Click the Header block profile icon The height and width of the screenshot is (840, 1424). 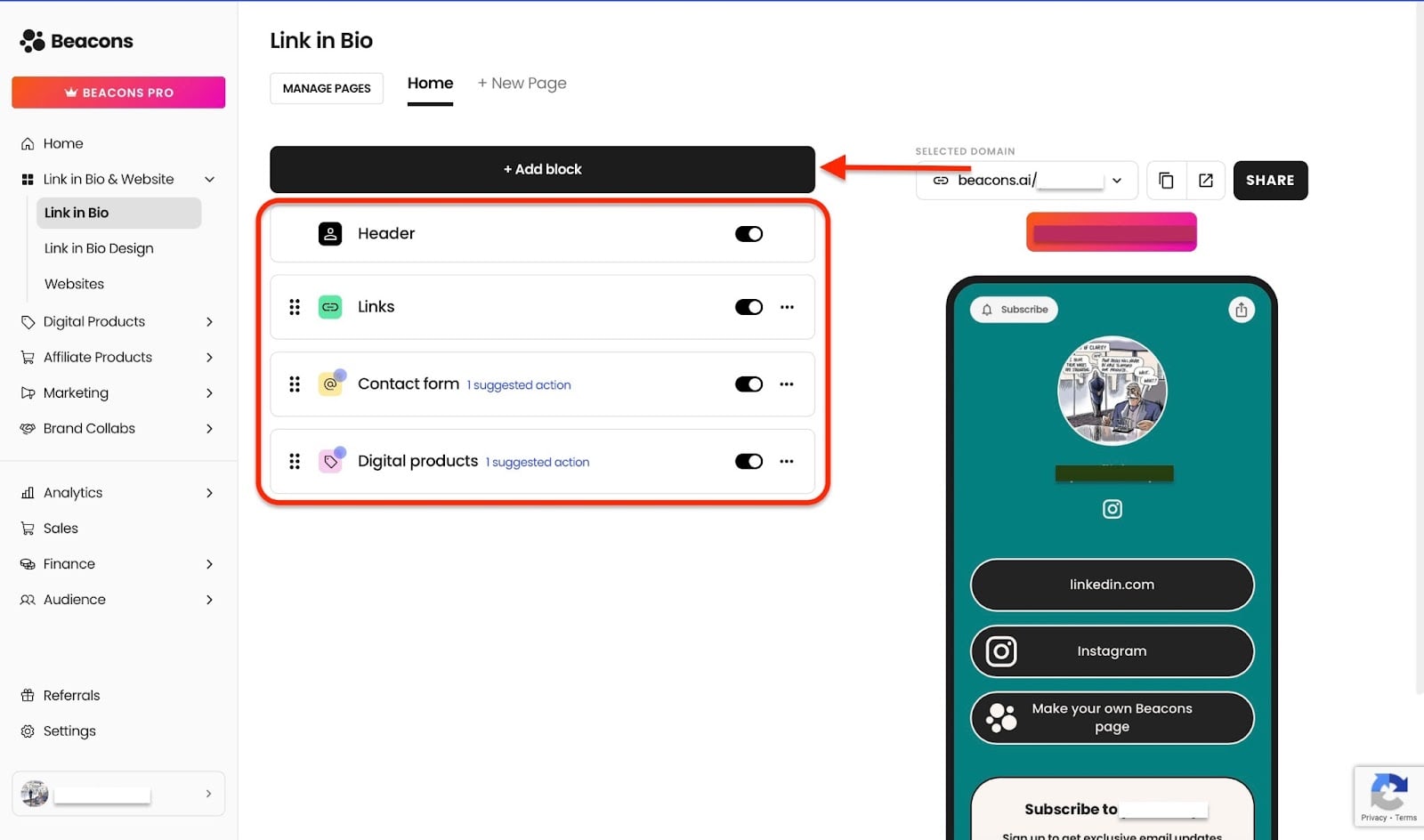pos(330,234)
